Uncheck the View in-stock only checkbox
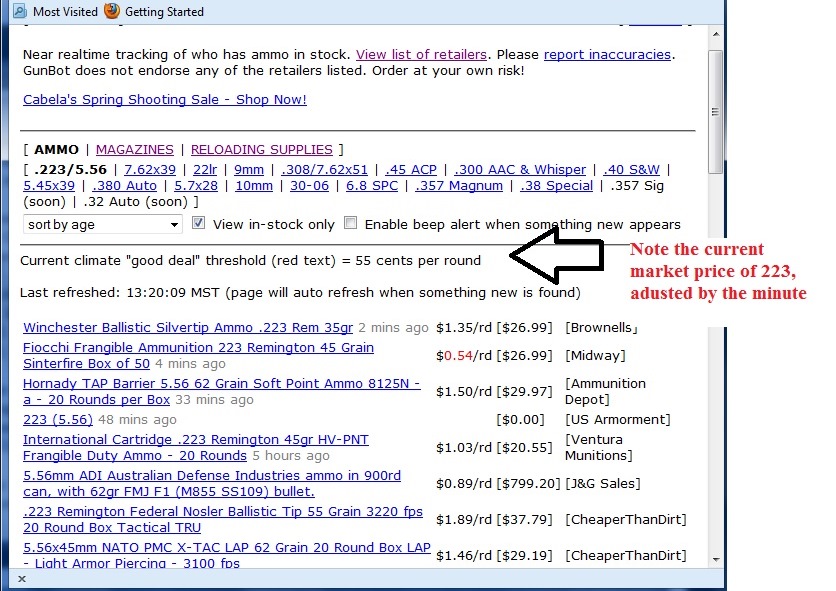 [x=198, y=224]
